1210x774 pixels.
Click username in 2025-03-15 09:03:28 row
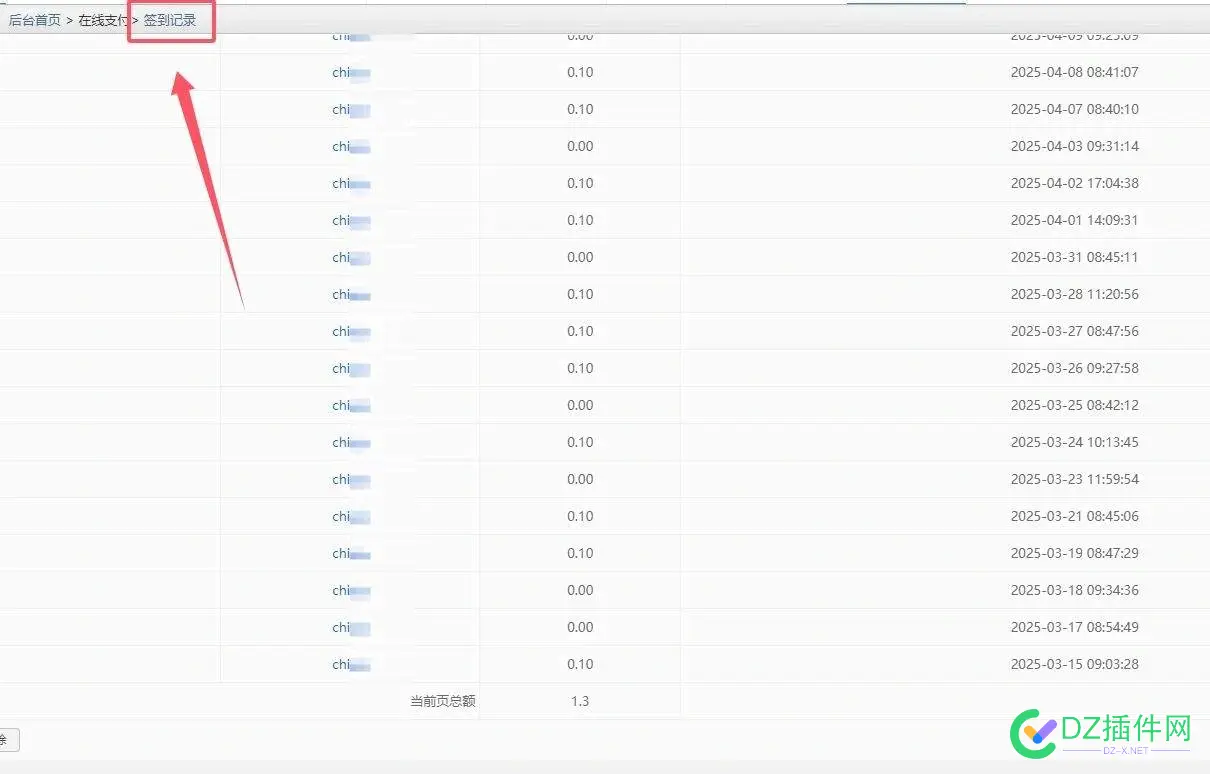[350, 664]
